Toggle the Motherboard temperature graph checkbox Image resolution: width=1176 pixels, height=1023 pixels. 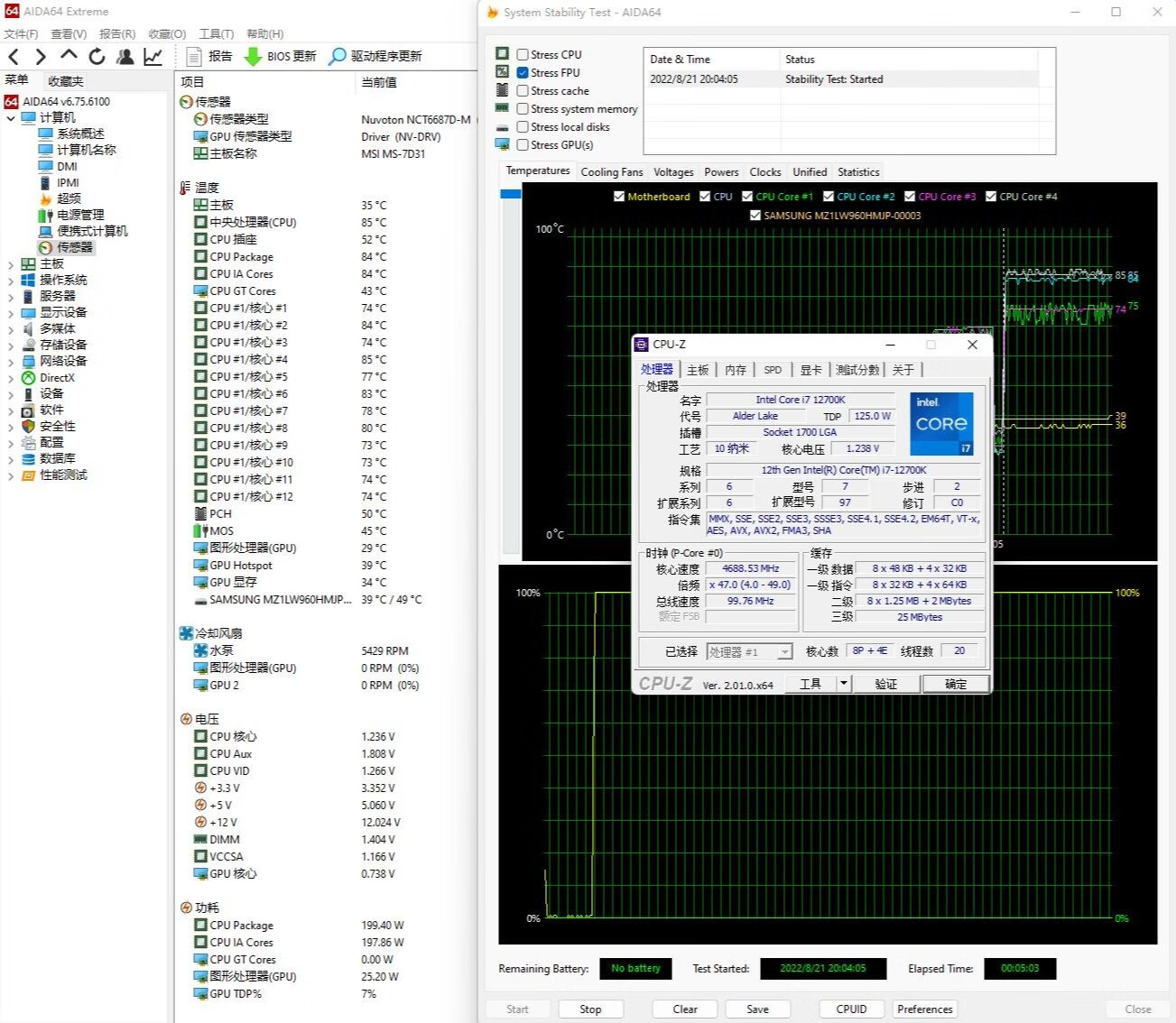click(x=619, y=197)
